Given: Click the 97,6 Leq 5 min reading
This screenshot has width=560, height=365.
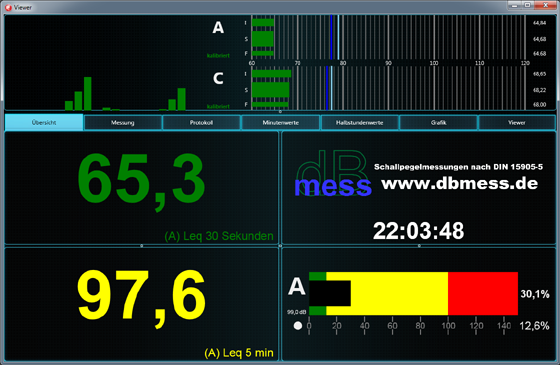Looking at the screenshot, I should click(x=141, y=299).
